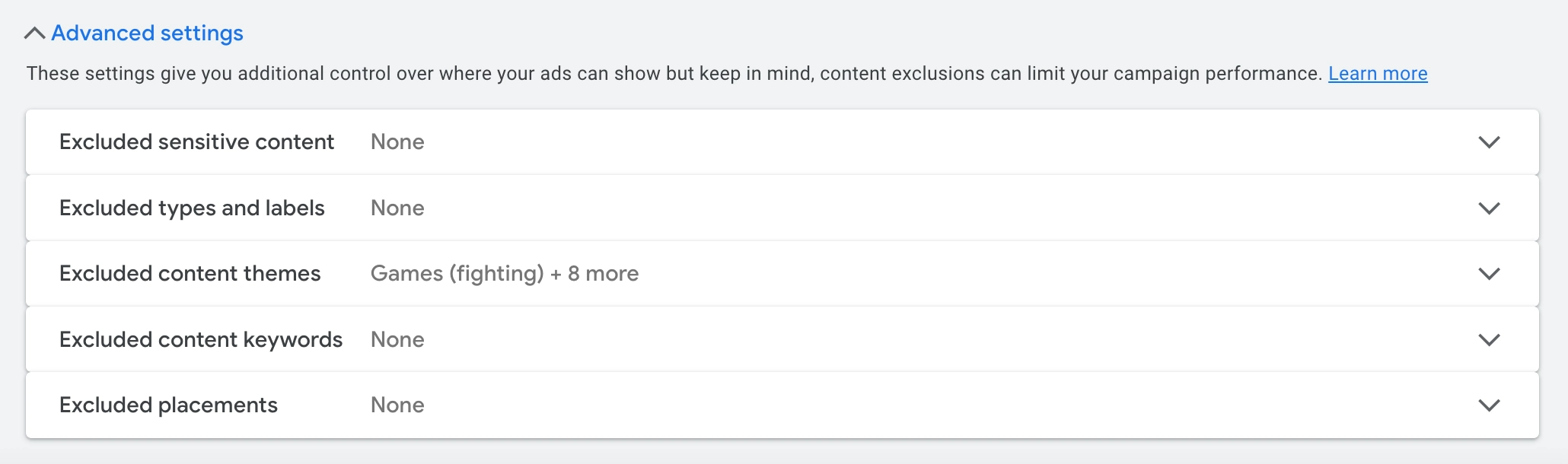Expand Excluded sensitive content chevron arrow
The height and width of the screenshot is (464, 1568).
1488,142
